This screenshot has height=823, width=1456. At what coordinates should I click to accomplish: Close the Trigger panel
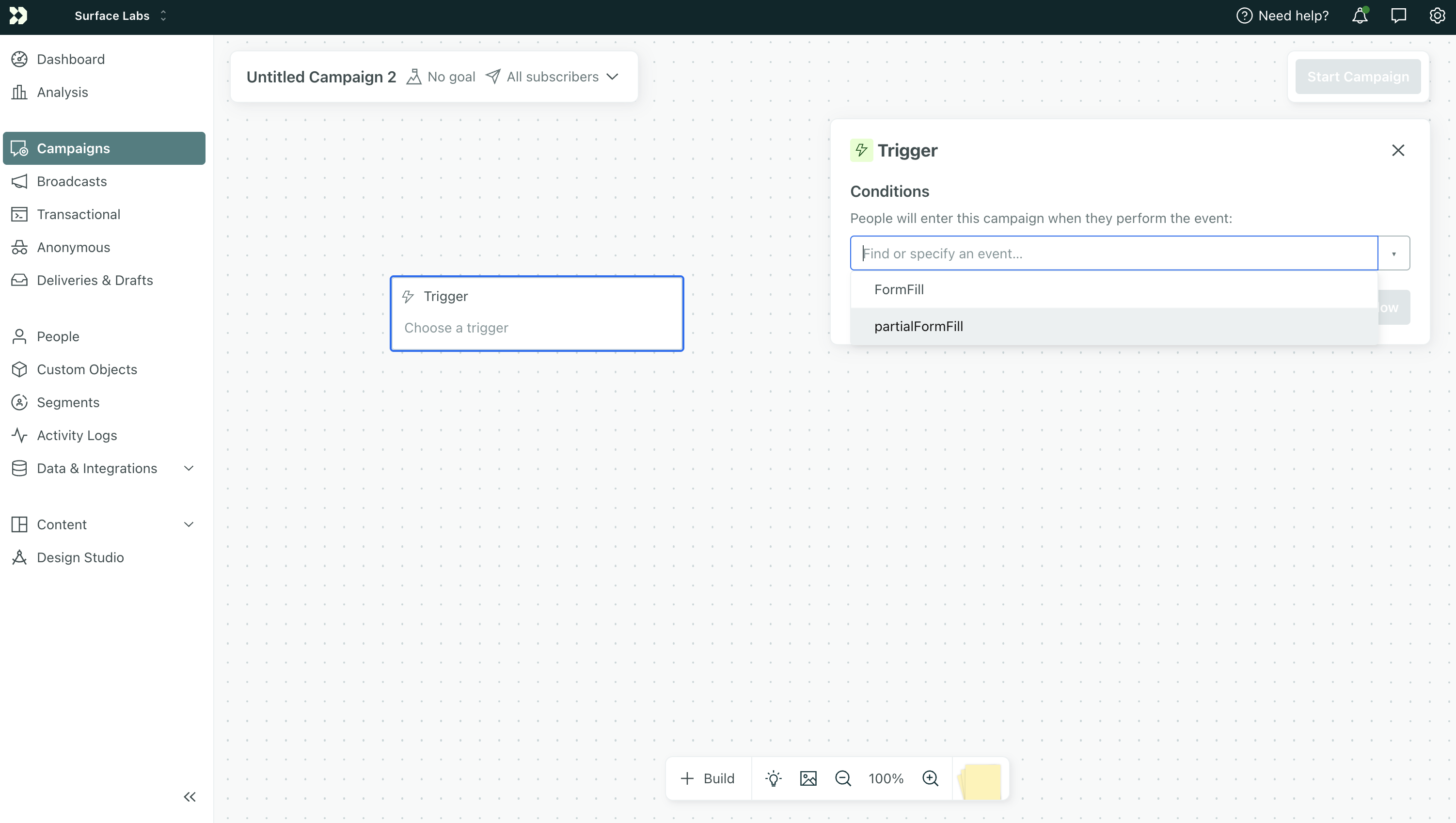pos(1398,150)
